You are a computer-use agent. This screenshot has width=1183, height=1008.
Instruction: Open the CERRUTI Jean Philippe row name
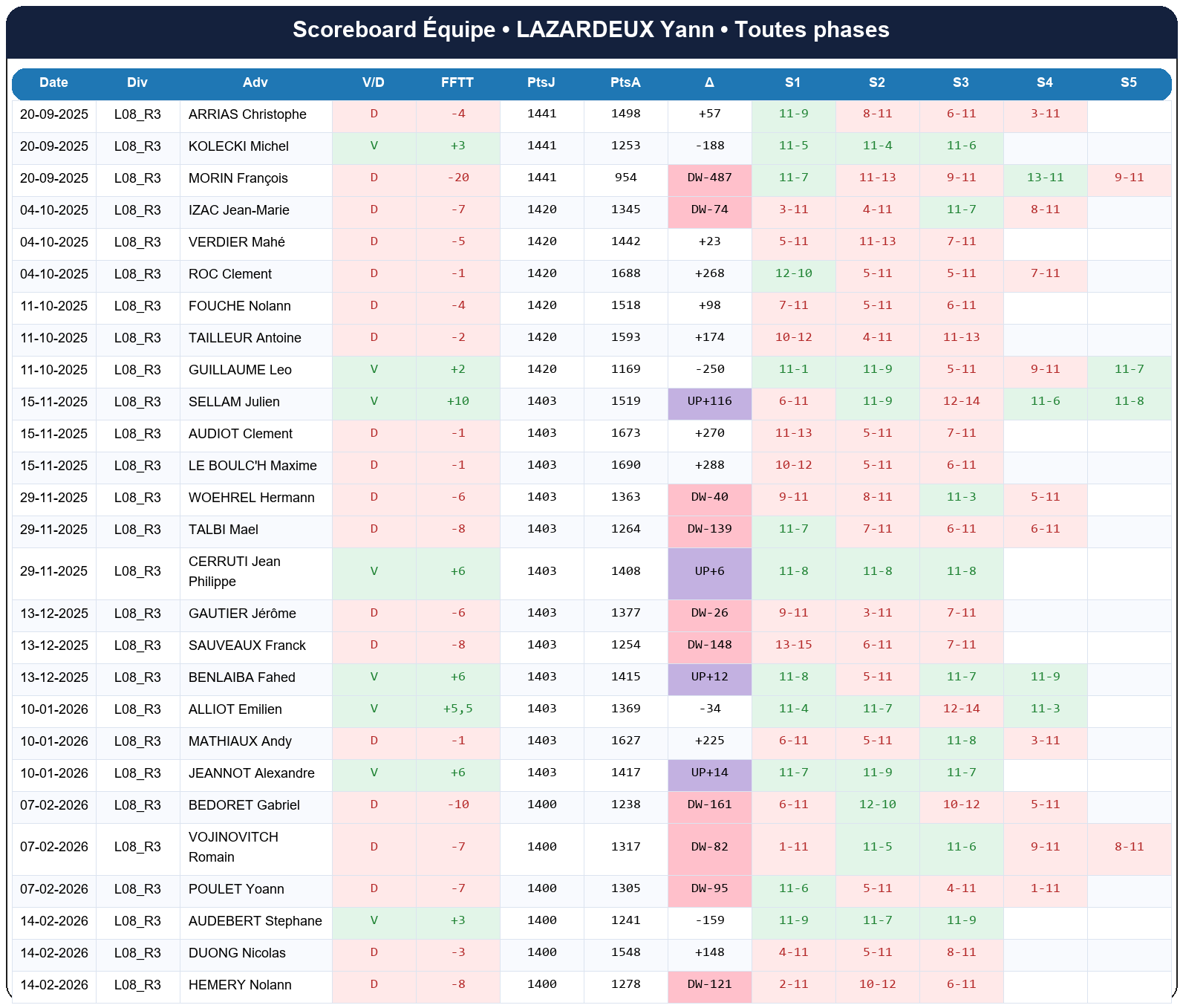click(235, 571)
